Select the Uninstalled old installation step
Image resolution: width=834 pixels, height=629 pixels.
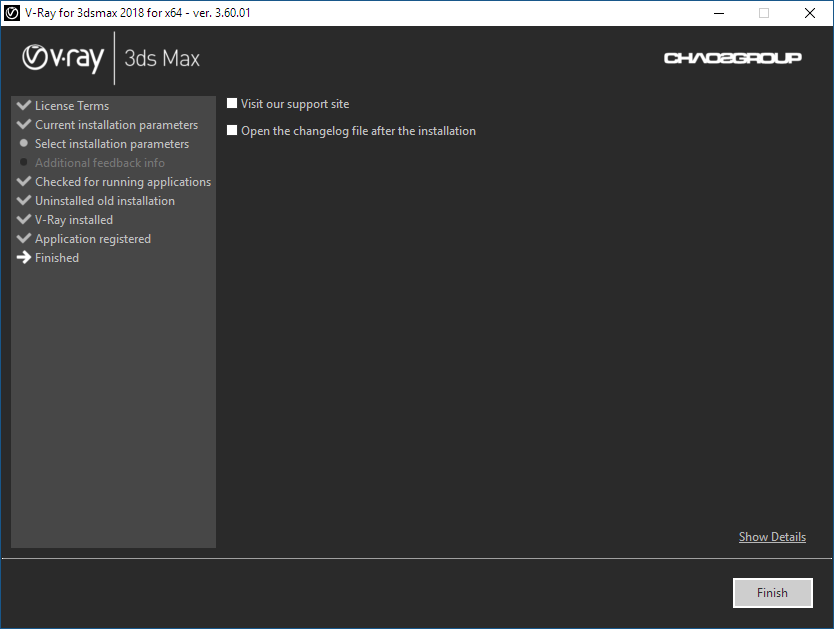click(105, 201)
